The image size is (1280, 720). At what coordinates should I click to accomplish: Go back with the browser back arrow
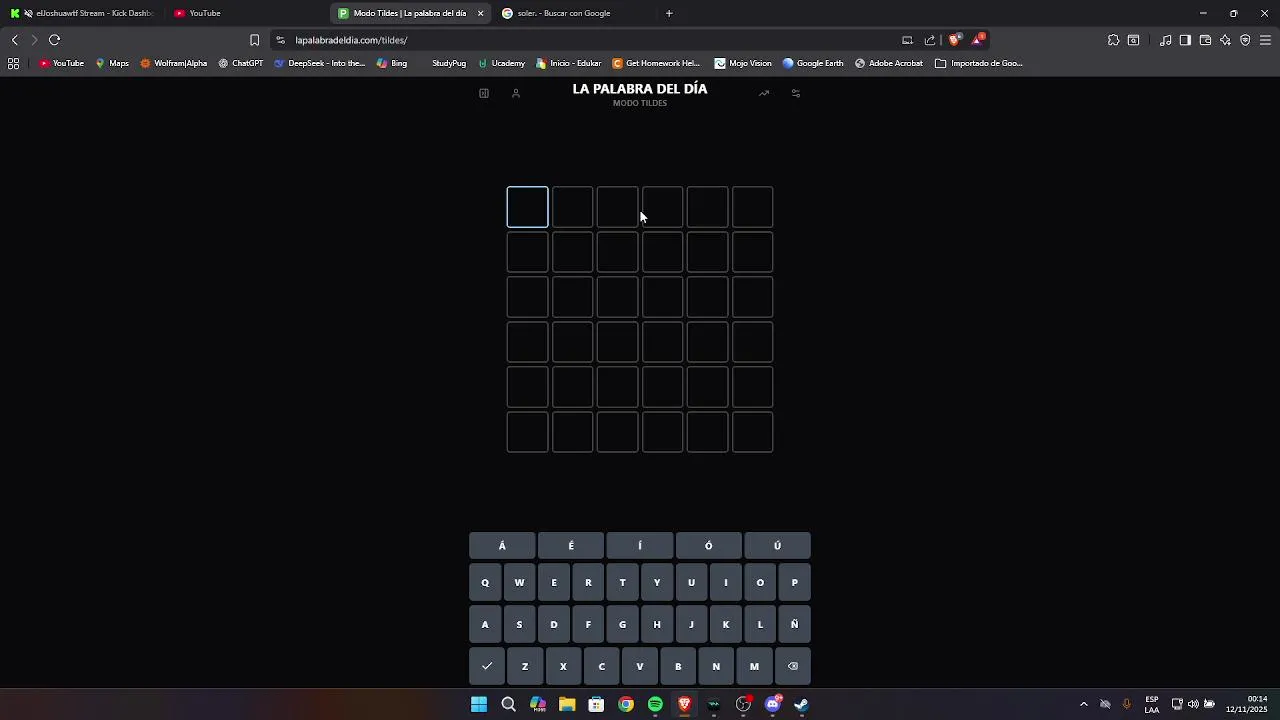point(14,40)
